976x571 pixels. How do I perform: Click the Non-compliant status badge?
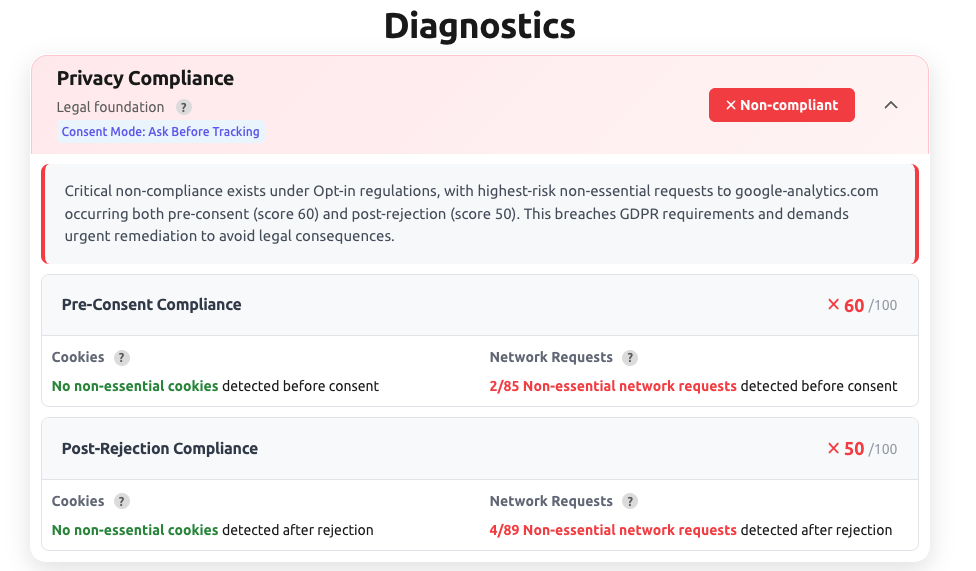coord(781,105)
